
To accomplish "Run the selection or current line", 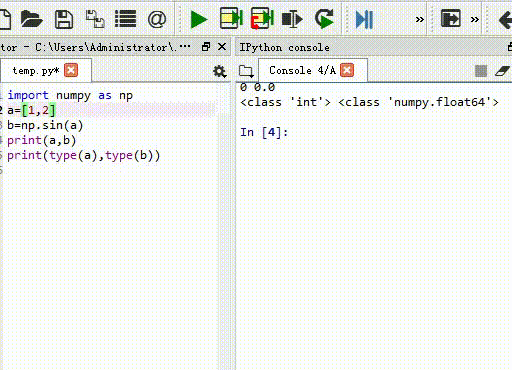I will click(292, 19).
